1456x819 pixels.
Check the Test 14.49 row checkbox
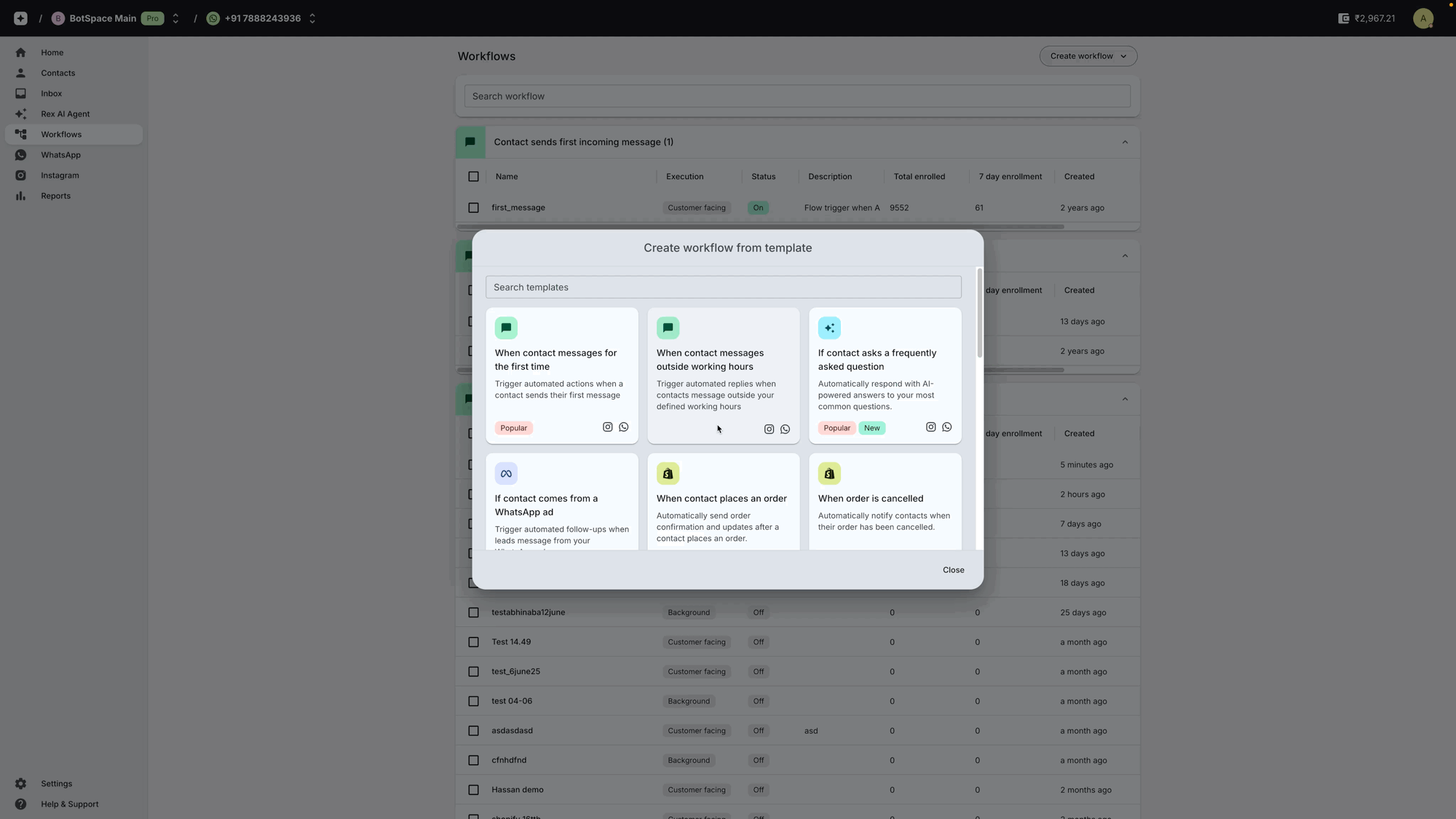click(x=473, y=642)
